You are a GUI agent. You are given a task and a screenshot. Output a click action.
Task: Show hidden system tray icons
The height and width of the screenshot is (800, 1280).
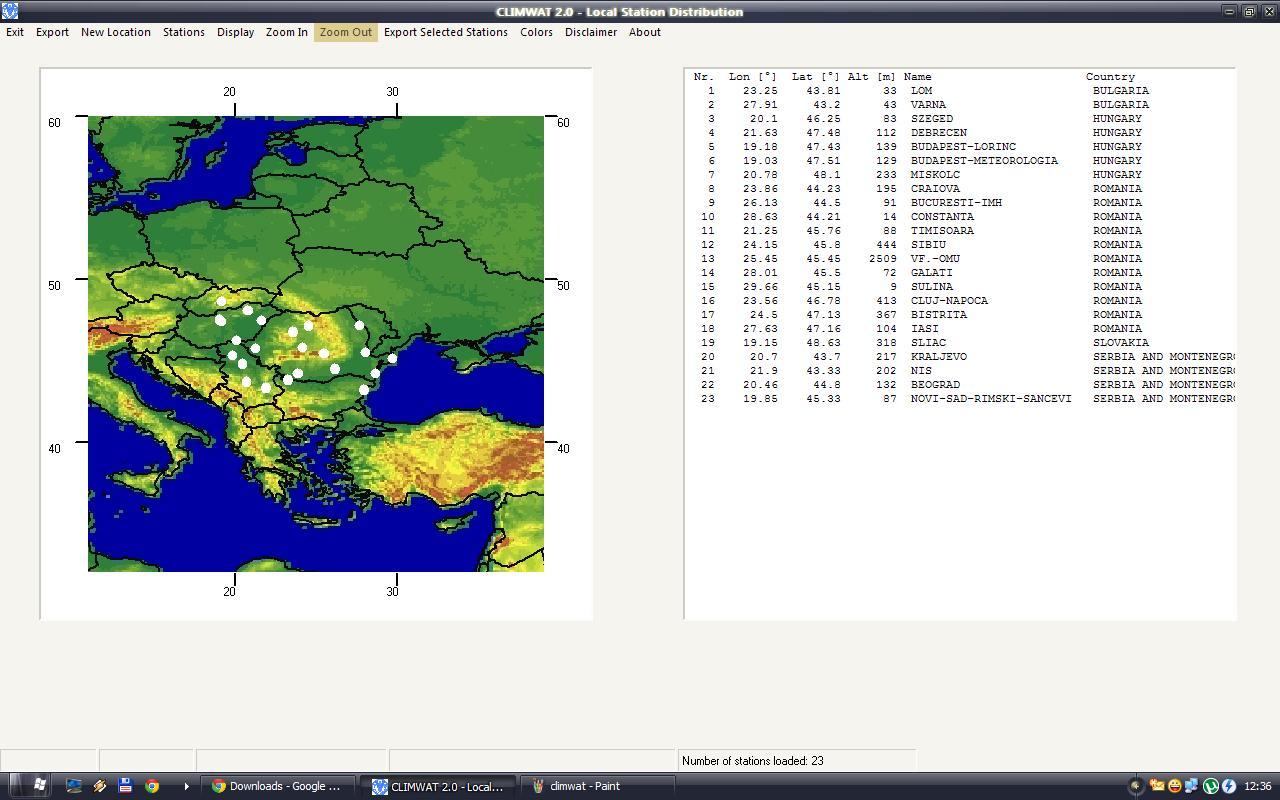tap(1135, 786)
